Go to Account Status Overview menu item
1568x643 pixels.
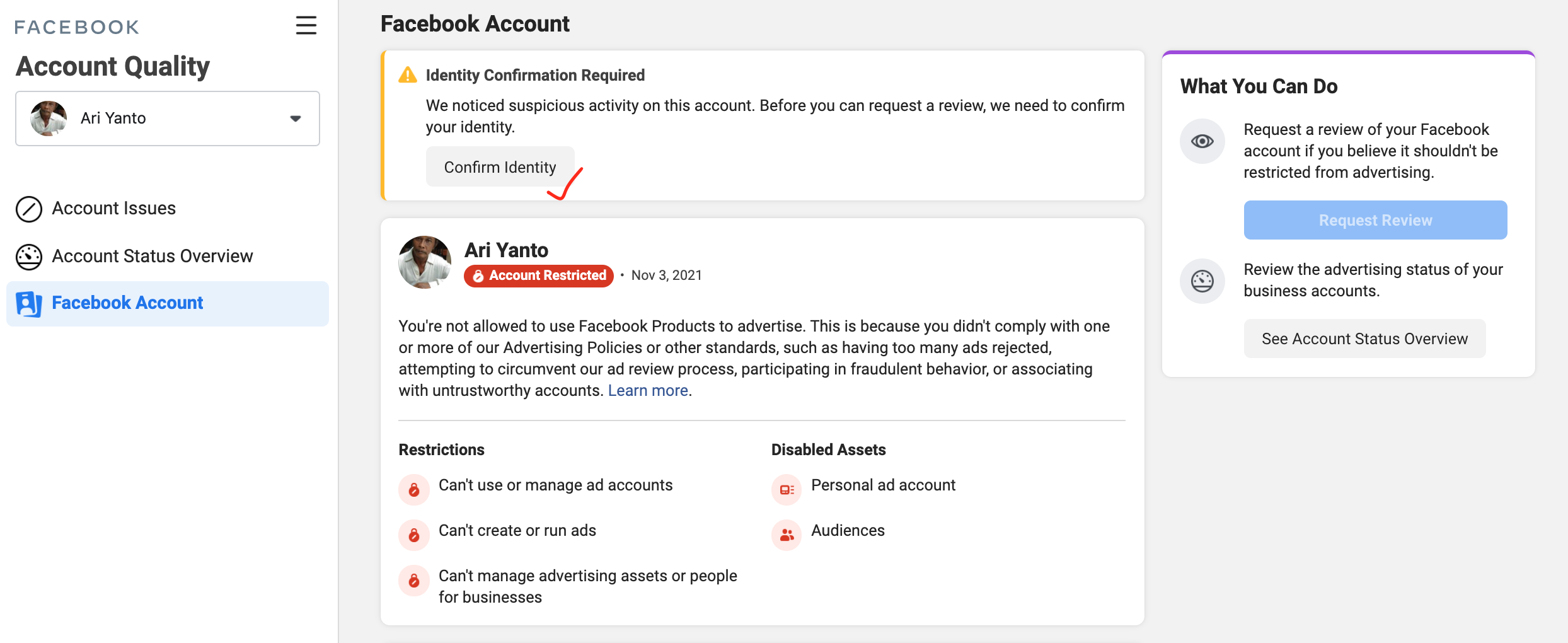[152, 257]
